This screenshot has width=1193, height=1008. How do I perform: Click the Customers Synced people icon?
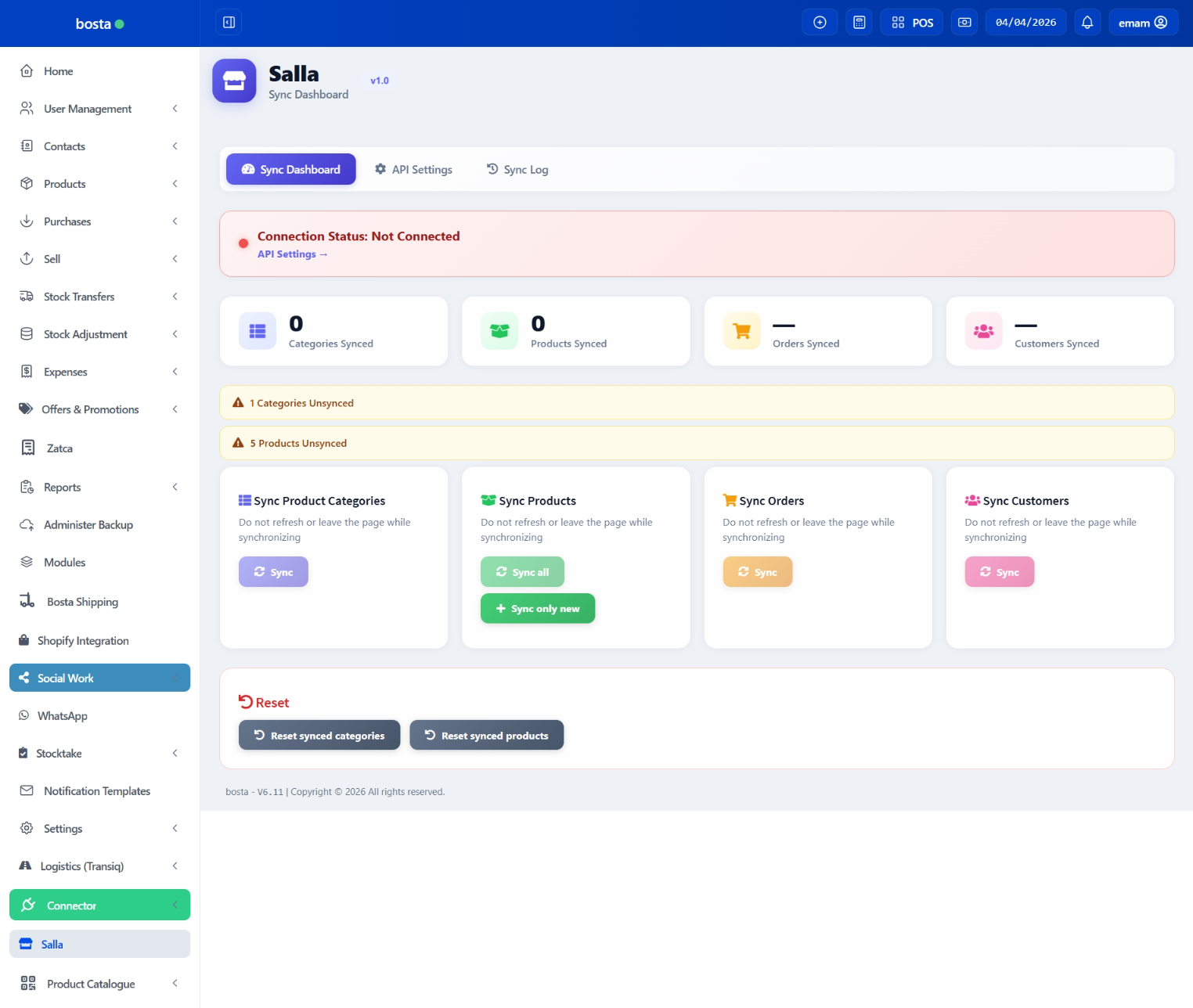(983, 331)
